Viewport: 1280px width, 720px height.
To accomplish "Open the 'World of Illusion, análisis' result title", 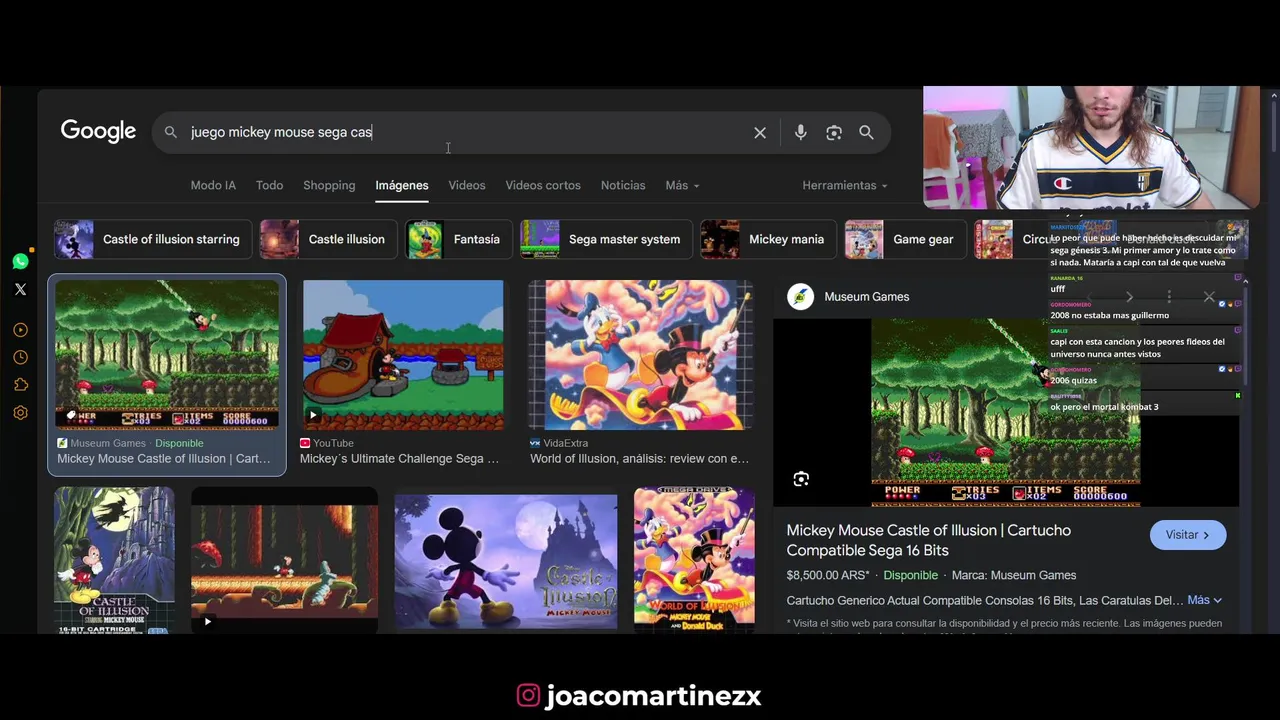I will pyautogui.click(x=639, y=458).
